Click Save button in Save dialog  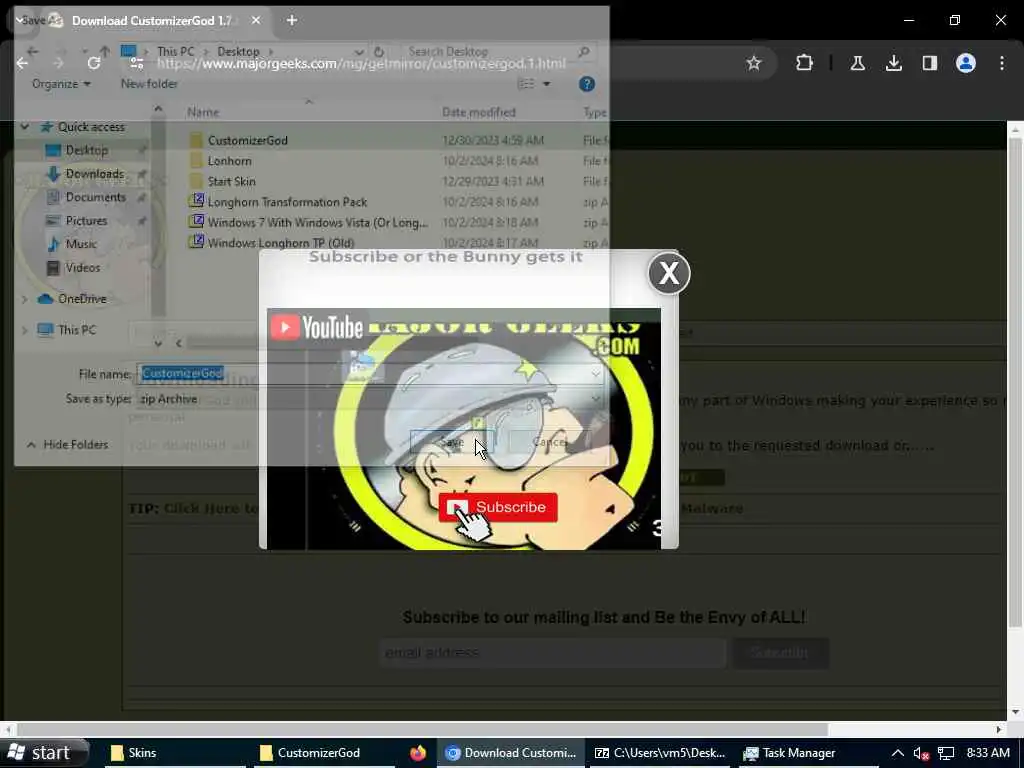[452, 443]
